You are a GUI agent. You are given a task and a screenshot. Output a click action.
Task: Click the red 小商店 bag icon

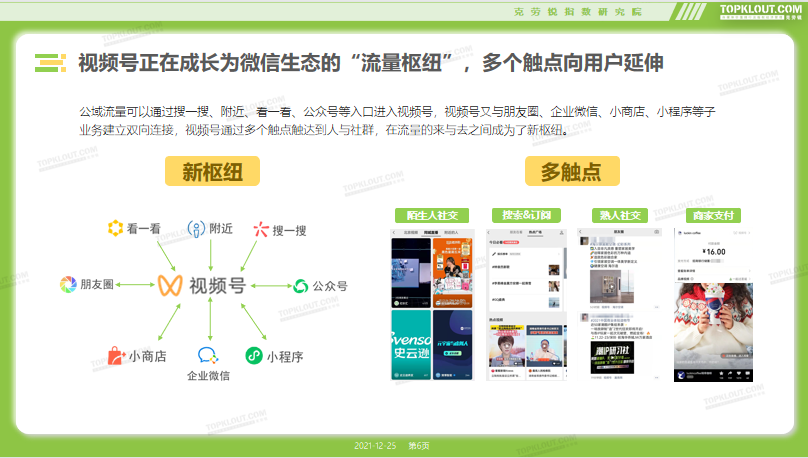[x=116, y=355]
